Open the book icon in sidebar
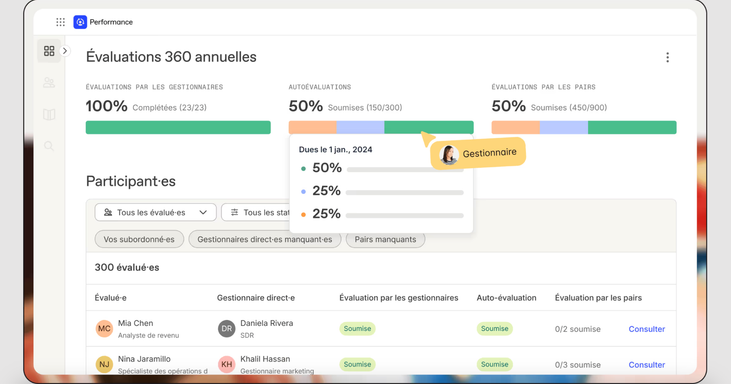 tap(49, 115)
